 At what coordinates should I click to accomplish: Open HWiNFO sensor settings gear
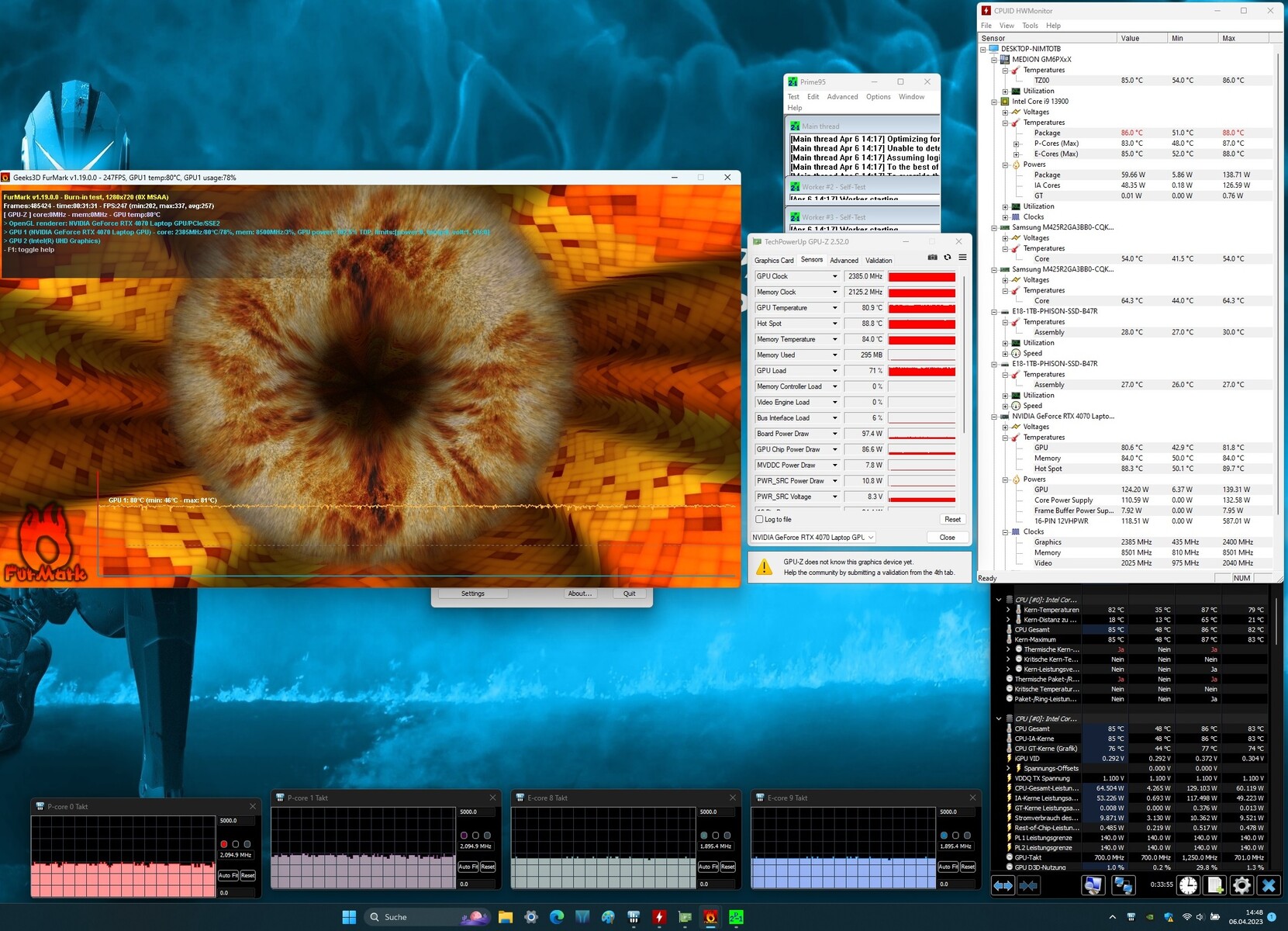pyautogui.click(x=1241, y=885)
